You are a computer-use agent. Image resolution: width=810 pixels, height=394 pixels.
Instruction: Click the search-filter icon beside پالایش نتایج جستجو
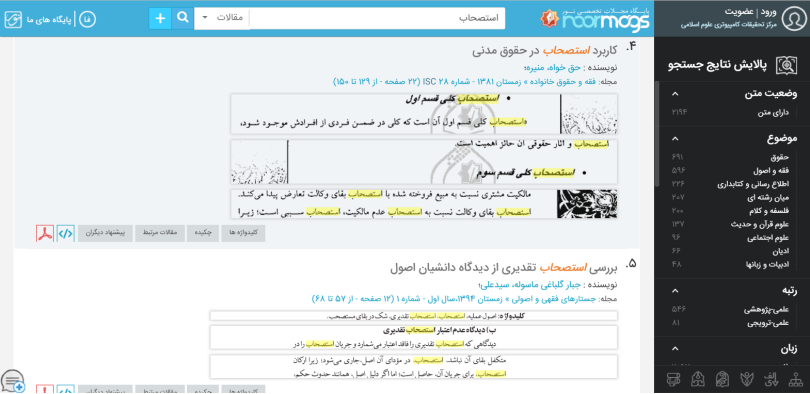[786, 65]
